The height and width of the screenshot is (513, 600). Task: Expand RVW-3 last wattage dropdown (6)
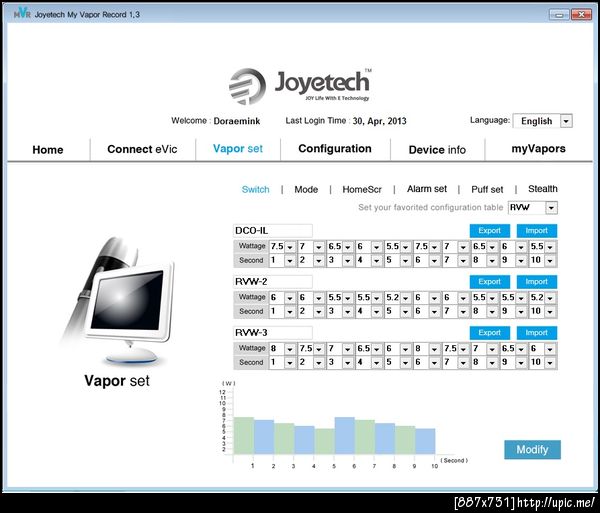[x=550, y=349]
